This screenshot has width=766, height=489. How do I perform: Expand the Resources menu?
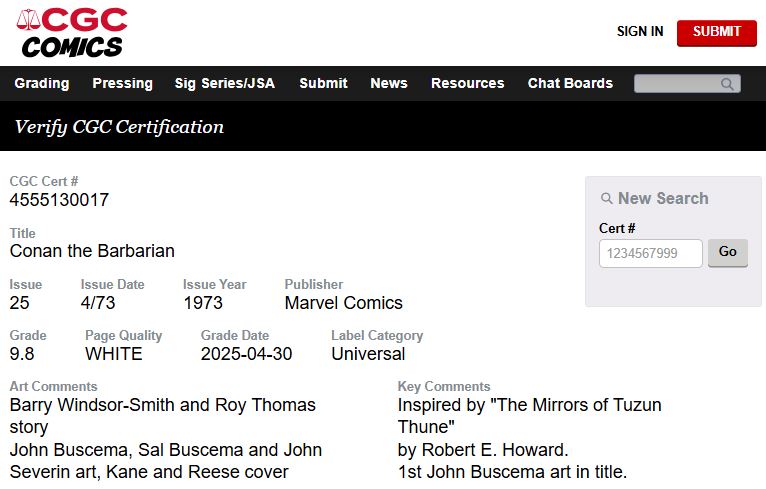pyautogui.click(x=467, y=83)
